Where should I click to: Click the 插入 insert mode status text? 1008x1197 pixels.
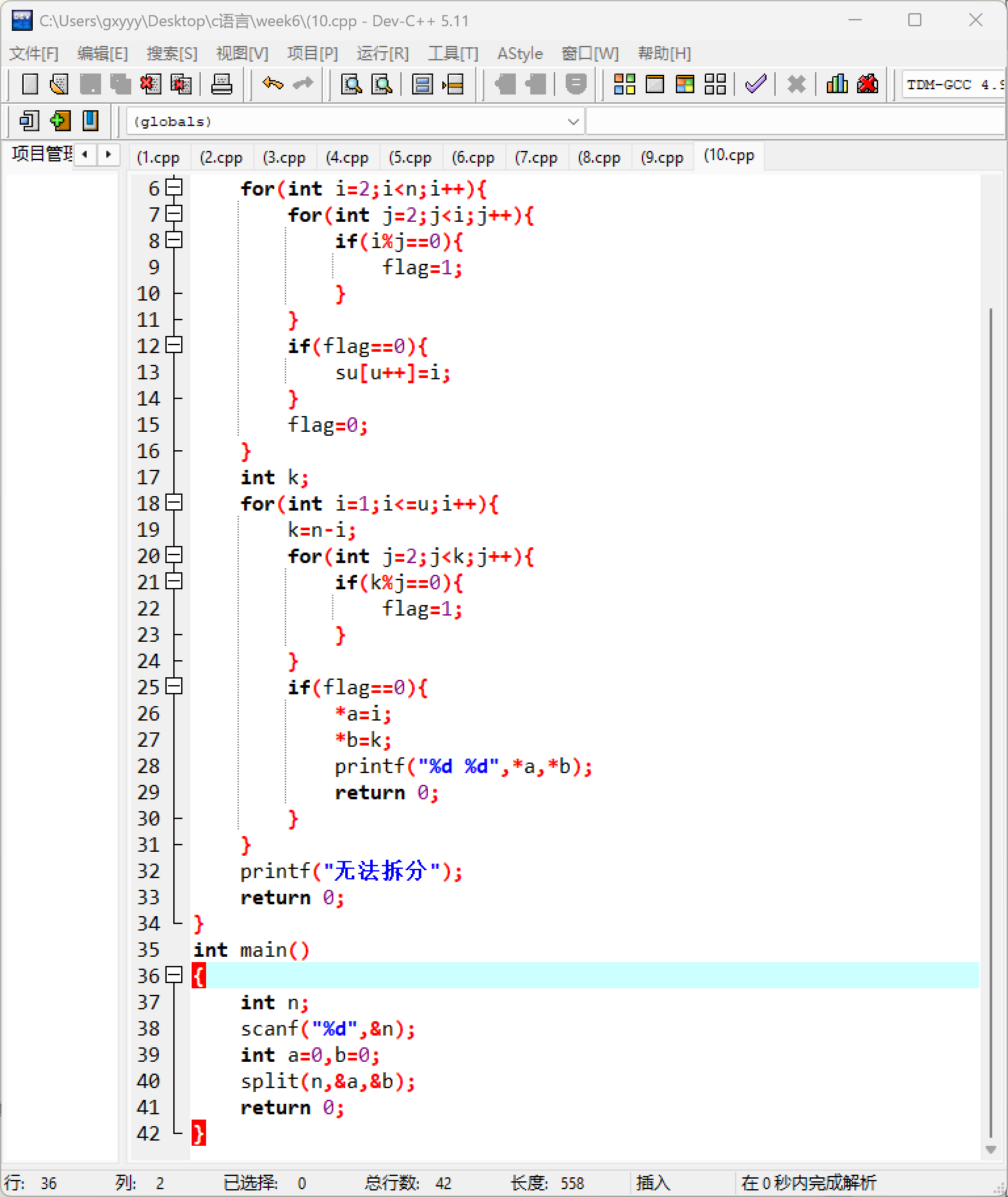pos(653,1183)
